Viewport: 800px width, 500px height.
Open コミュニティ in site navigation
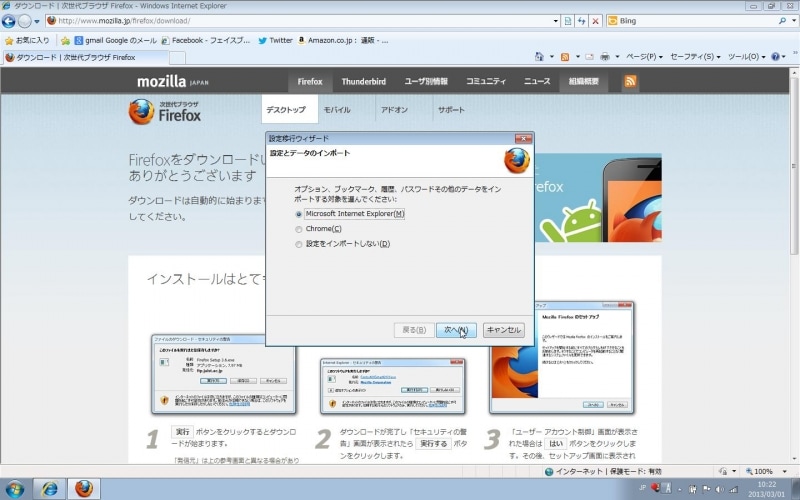pos(486,82)
